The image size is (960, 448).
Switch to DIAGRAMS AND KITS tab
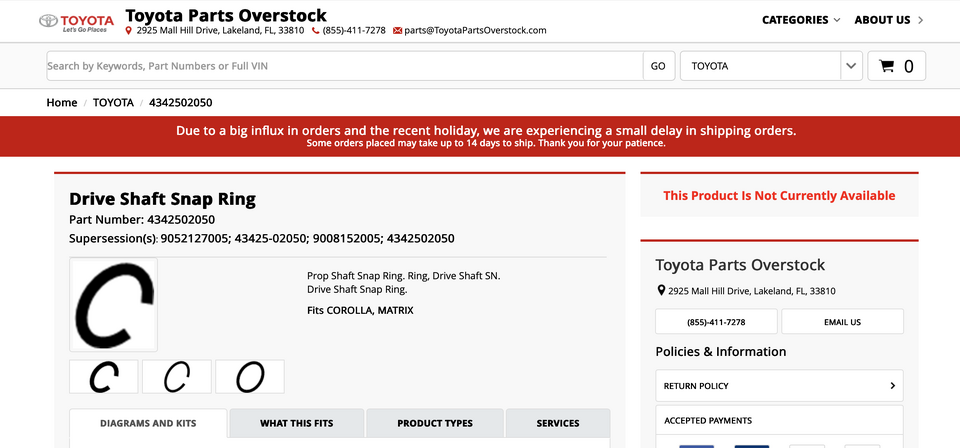(x=148, y=423)
